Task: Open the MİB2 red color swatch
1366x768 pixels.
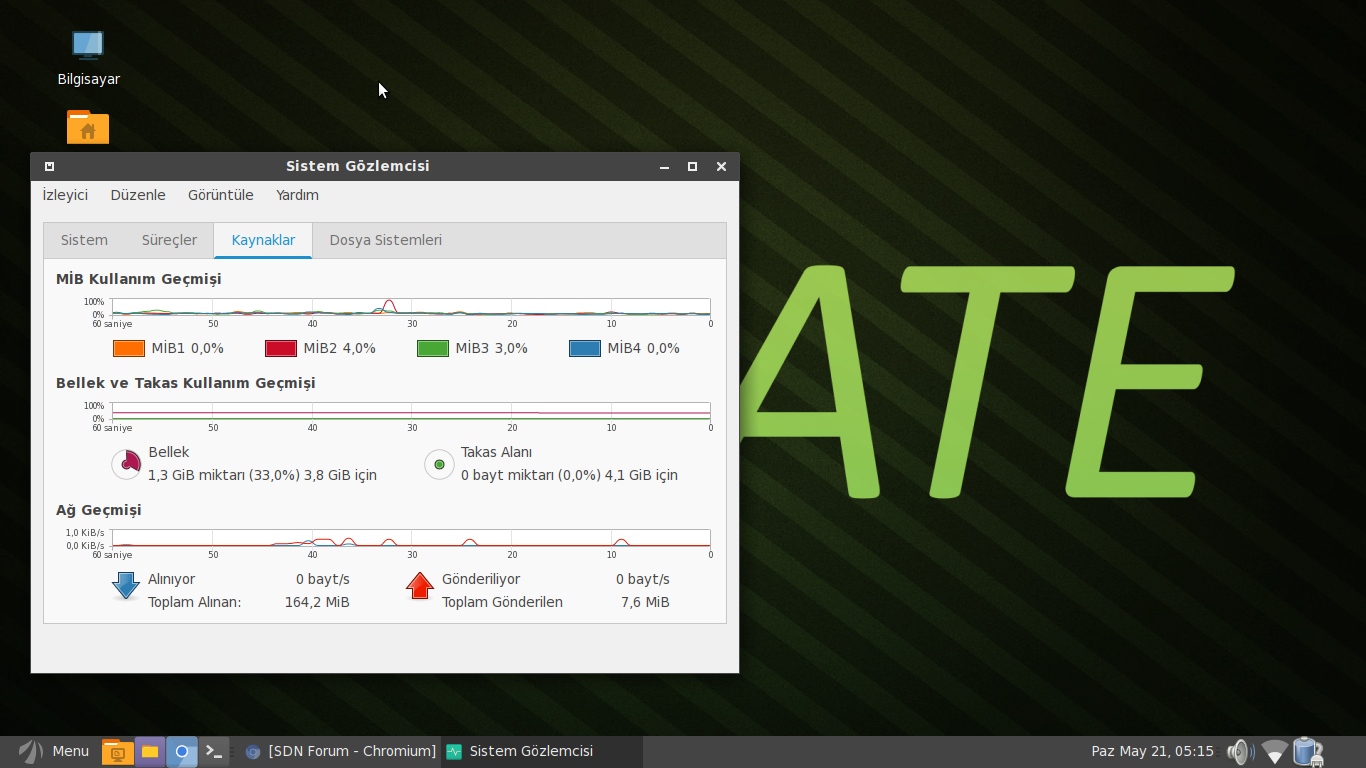Action: click(282, 348)
